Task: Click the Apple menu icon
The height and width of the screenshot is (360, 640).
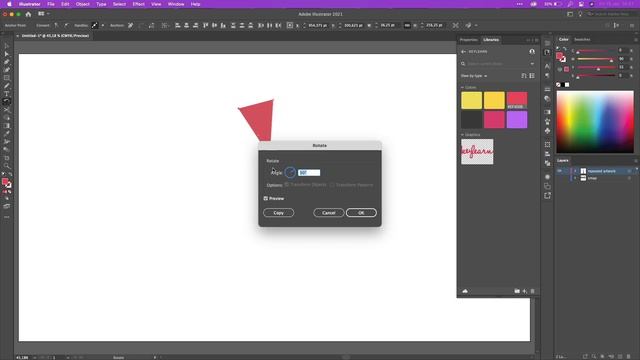Action: point(9,4)
